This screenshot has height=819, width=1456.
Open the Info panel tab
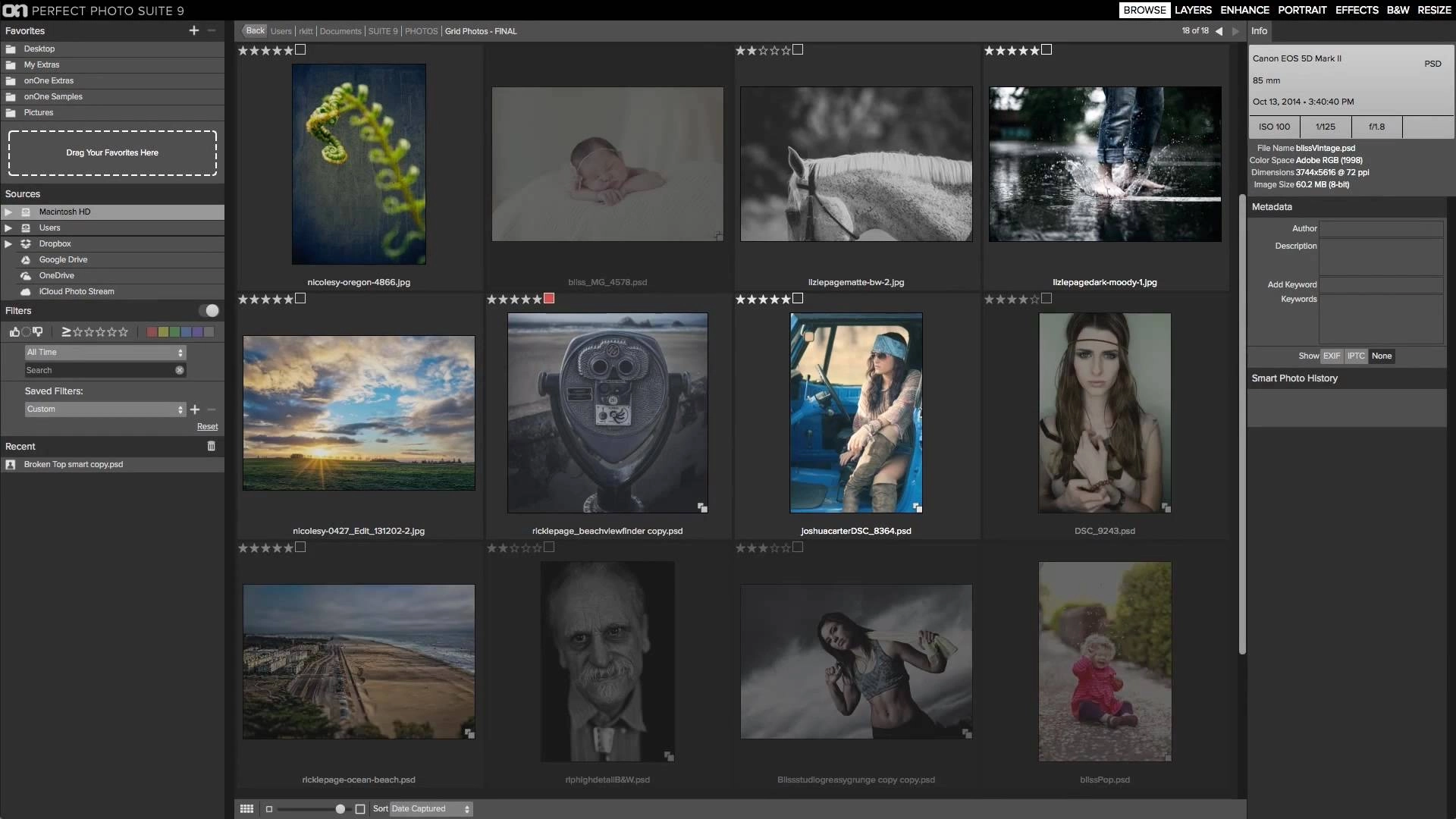[1259, 31]
